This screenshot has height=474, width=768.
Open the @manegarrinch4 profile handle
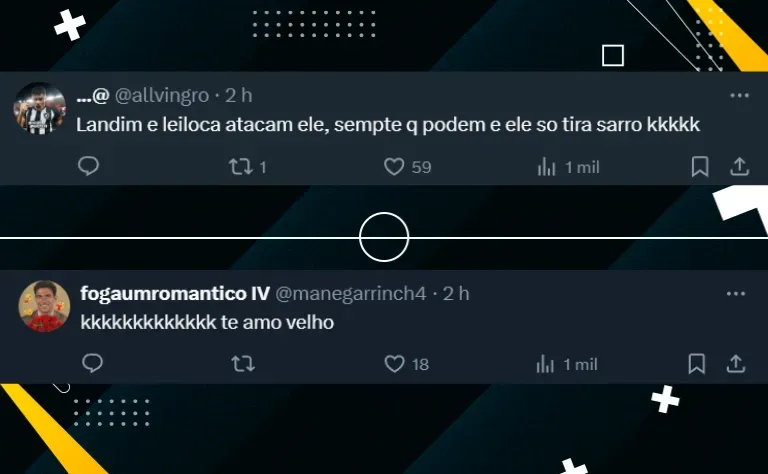click(351, 294)
